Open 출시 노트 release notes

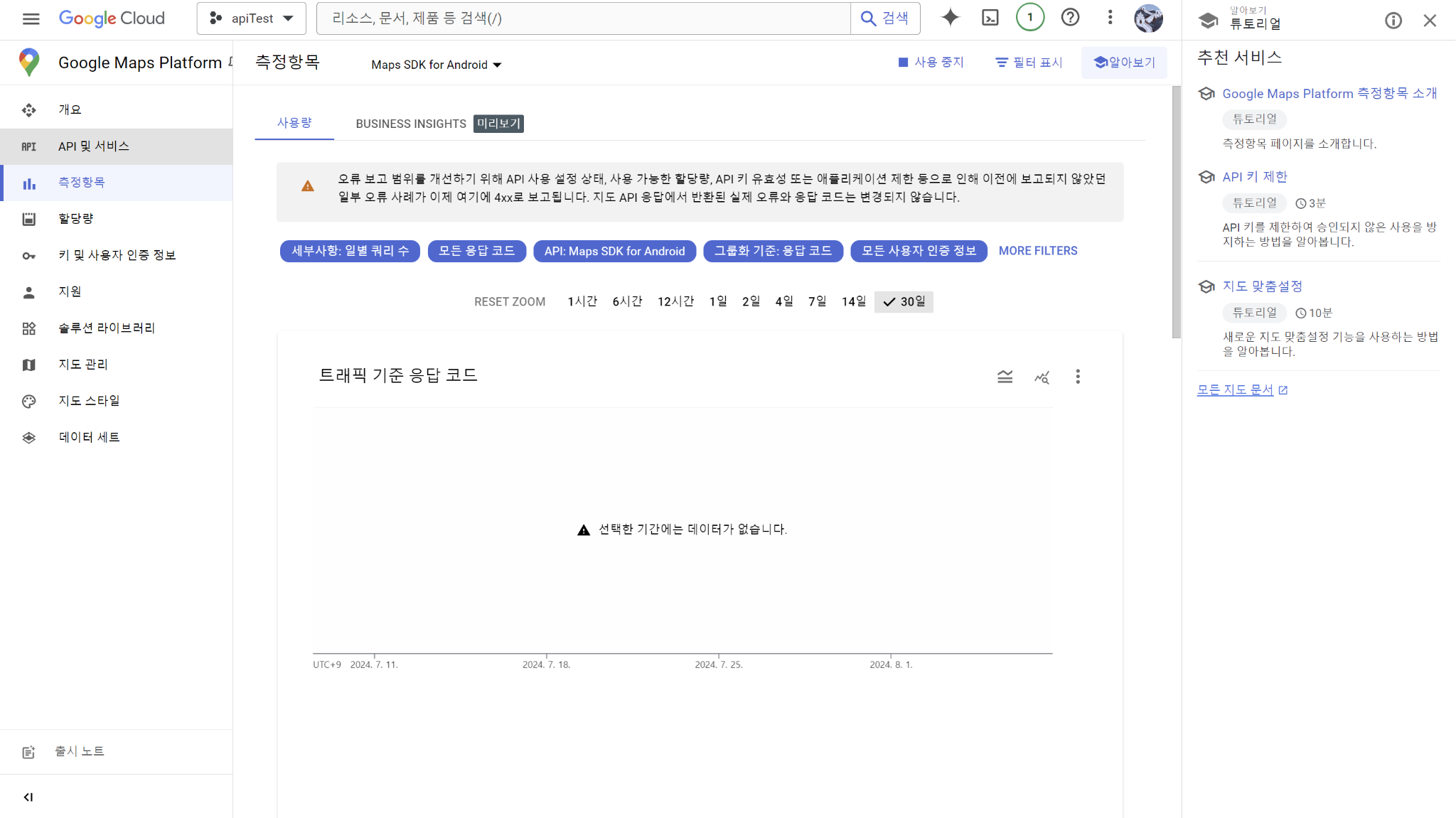[116, 752]
